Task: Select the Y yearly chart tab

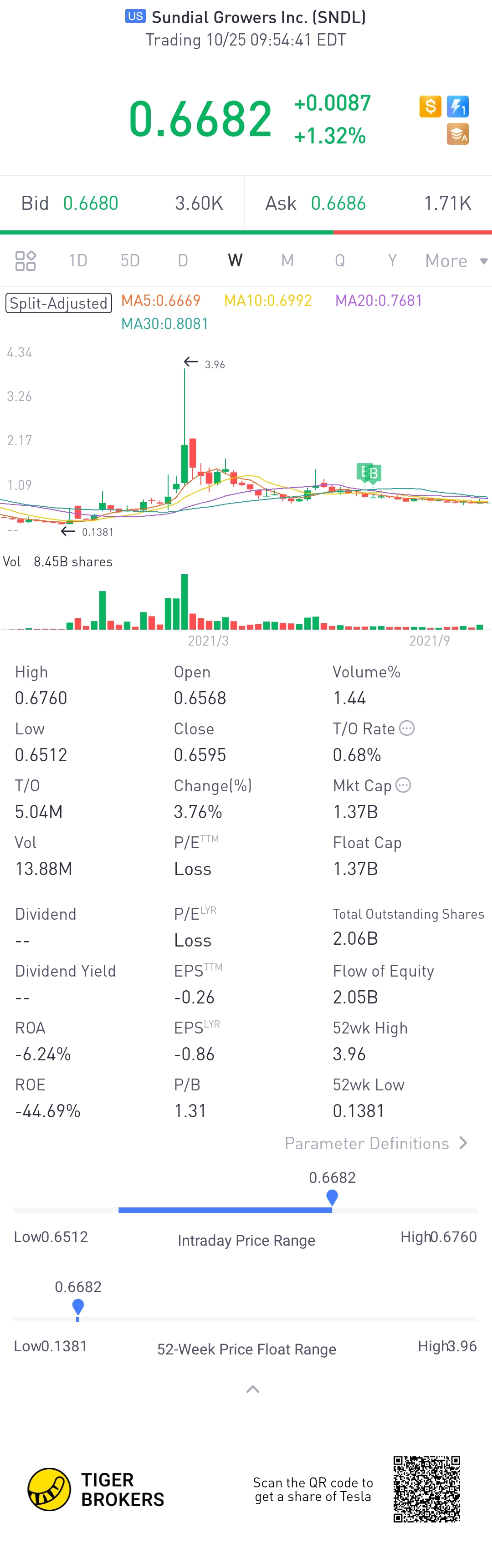Action: click(392, 260)
